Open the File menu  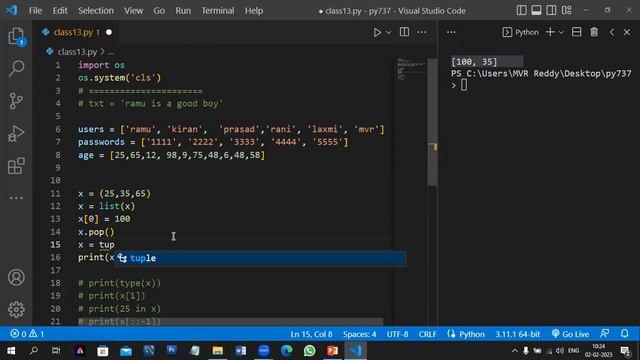click(35, 11)
